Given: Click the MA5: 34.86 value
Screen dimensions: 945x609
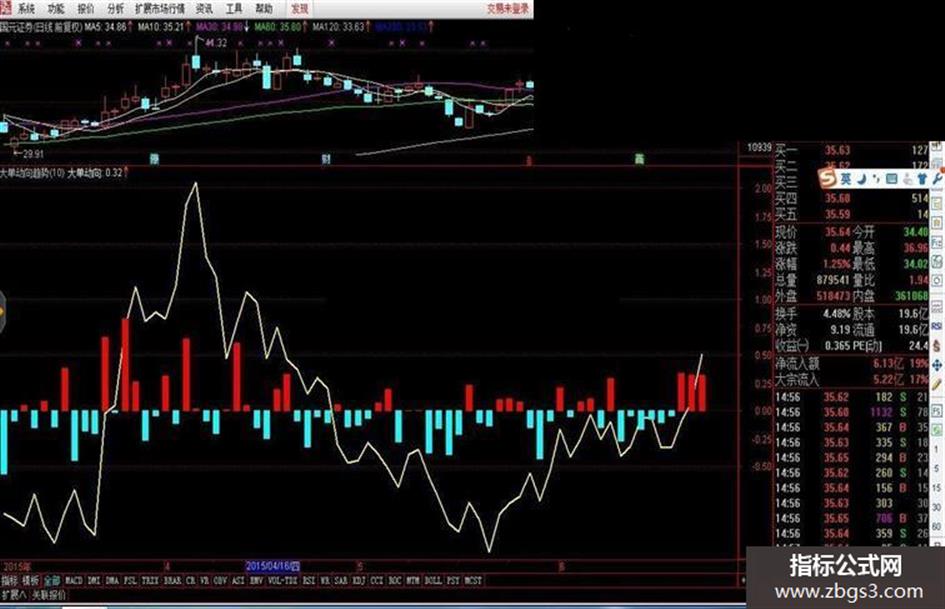Looking at the screenshot, I should pyautogui.click(x=107, y=27).
